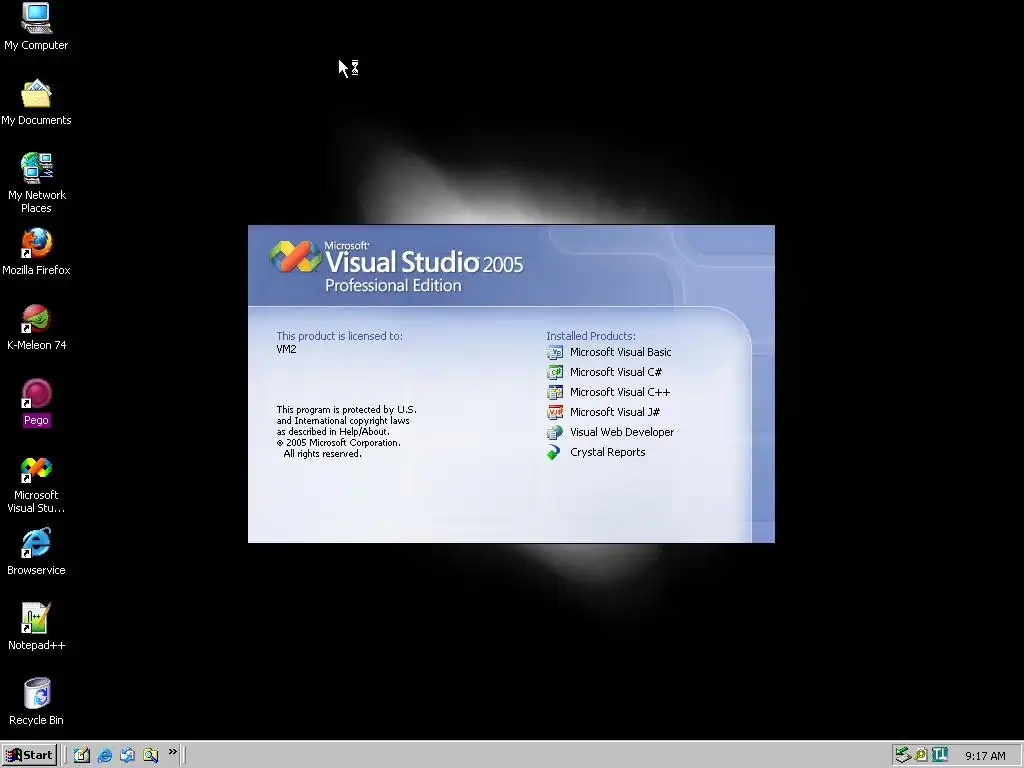Click the yellow key tray icon
Image resolution: width=1024 pixels, height=768 pixels.
tap(921, 755)
